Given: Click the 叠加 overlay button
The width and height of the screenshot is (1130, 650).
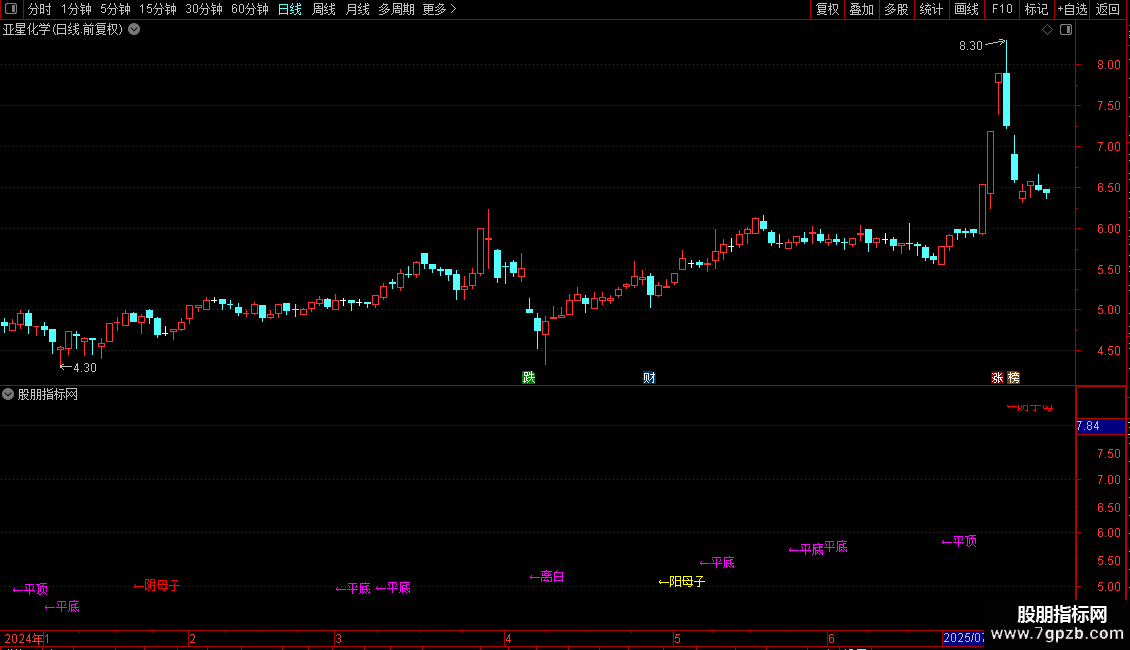Looking at the screenshot, I should coord(861,9).
